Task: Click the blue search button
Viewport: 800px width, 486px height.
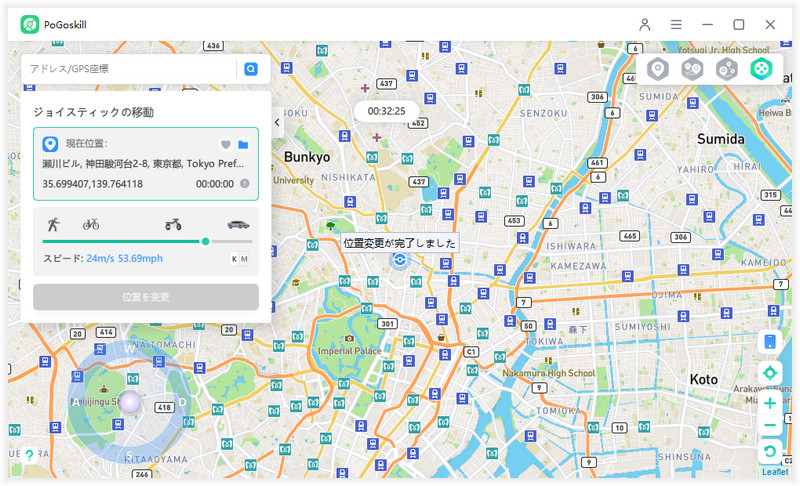Action: tap(251, 69)
